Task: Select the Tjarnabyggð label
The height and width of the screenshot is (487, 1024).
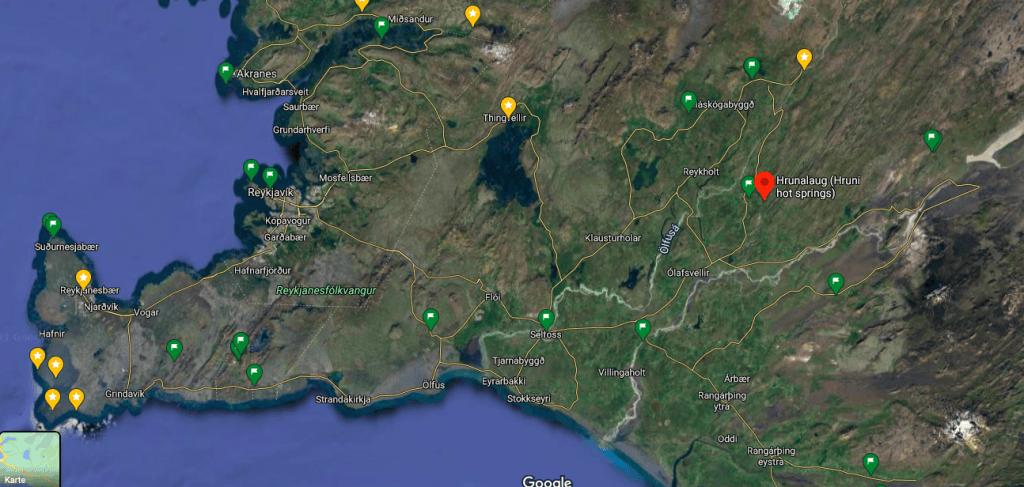Action: (519, 361)
